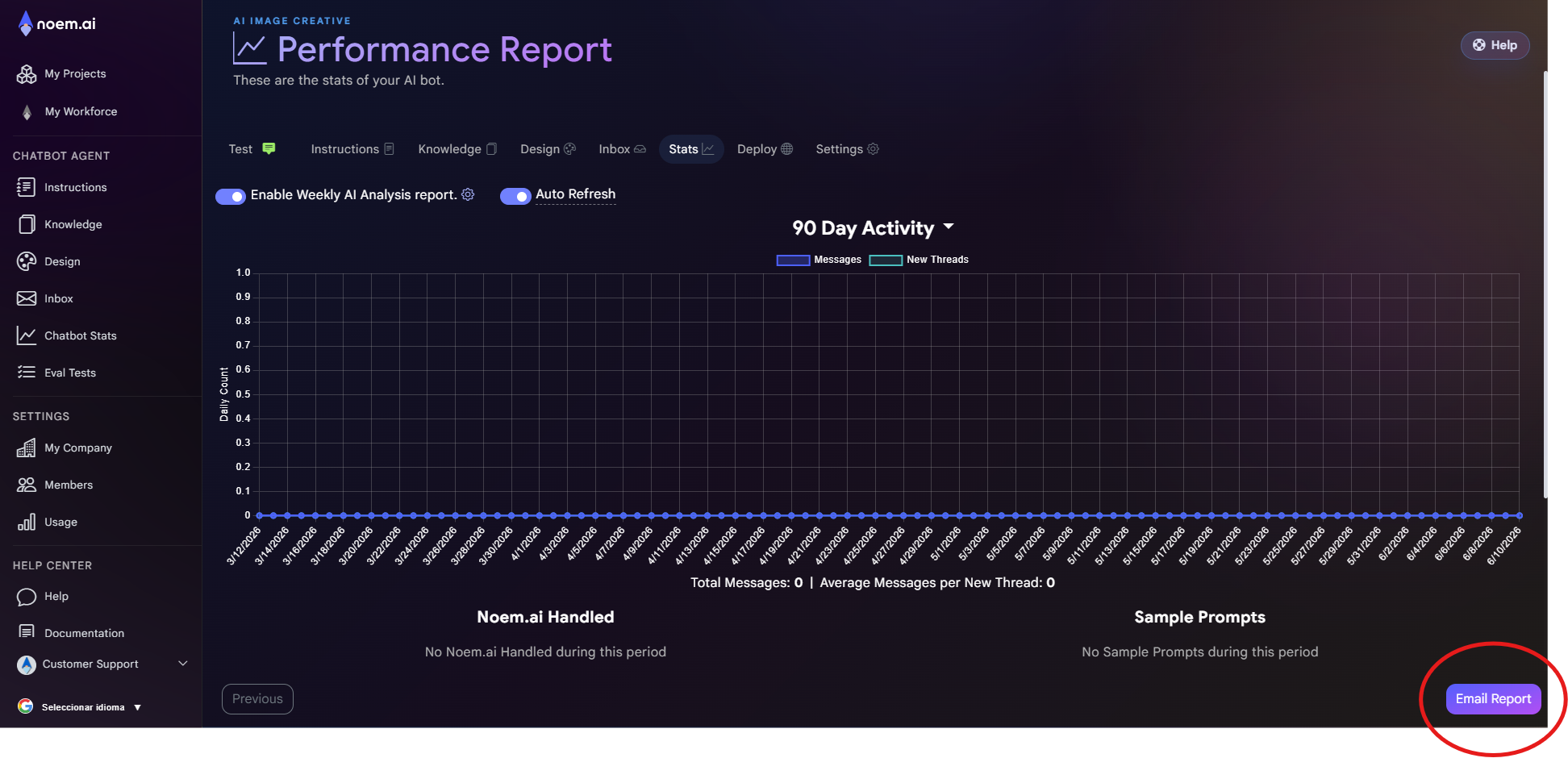Open My Workforce from the sidebar icon

[27, 112]
